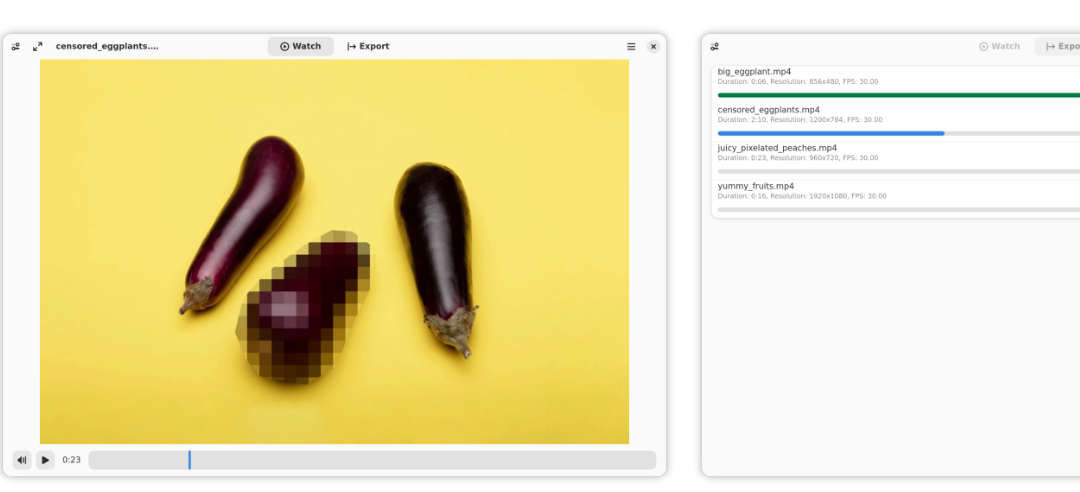This screenshot has width=1080, height=492.
Task: Close the left video window
Action: pos(653,46)
